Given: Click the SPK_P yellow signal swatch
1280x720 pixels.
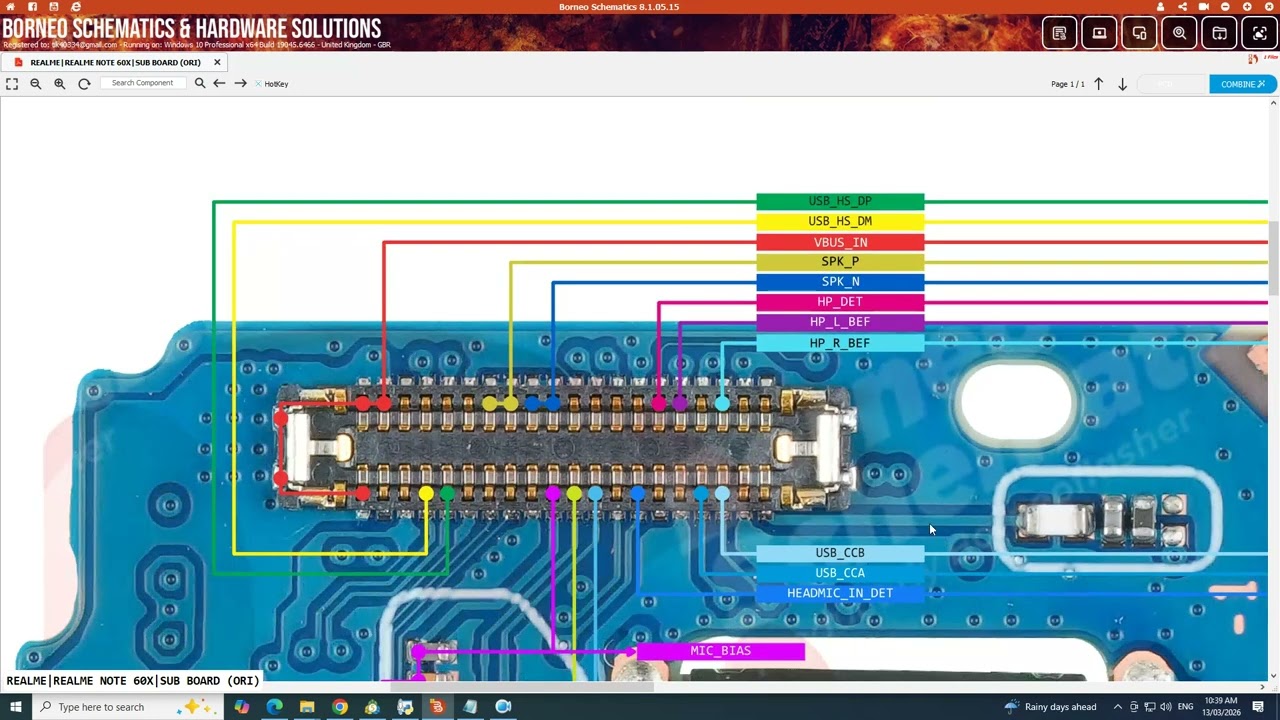Looking at the screenshot, I should coord(841,261).
